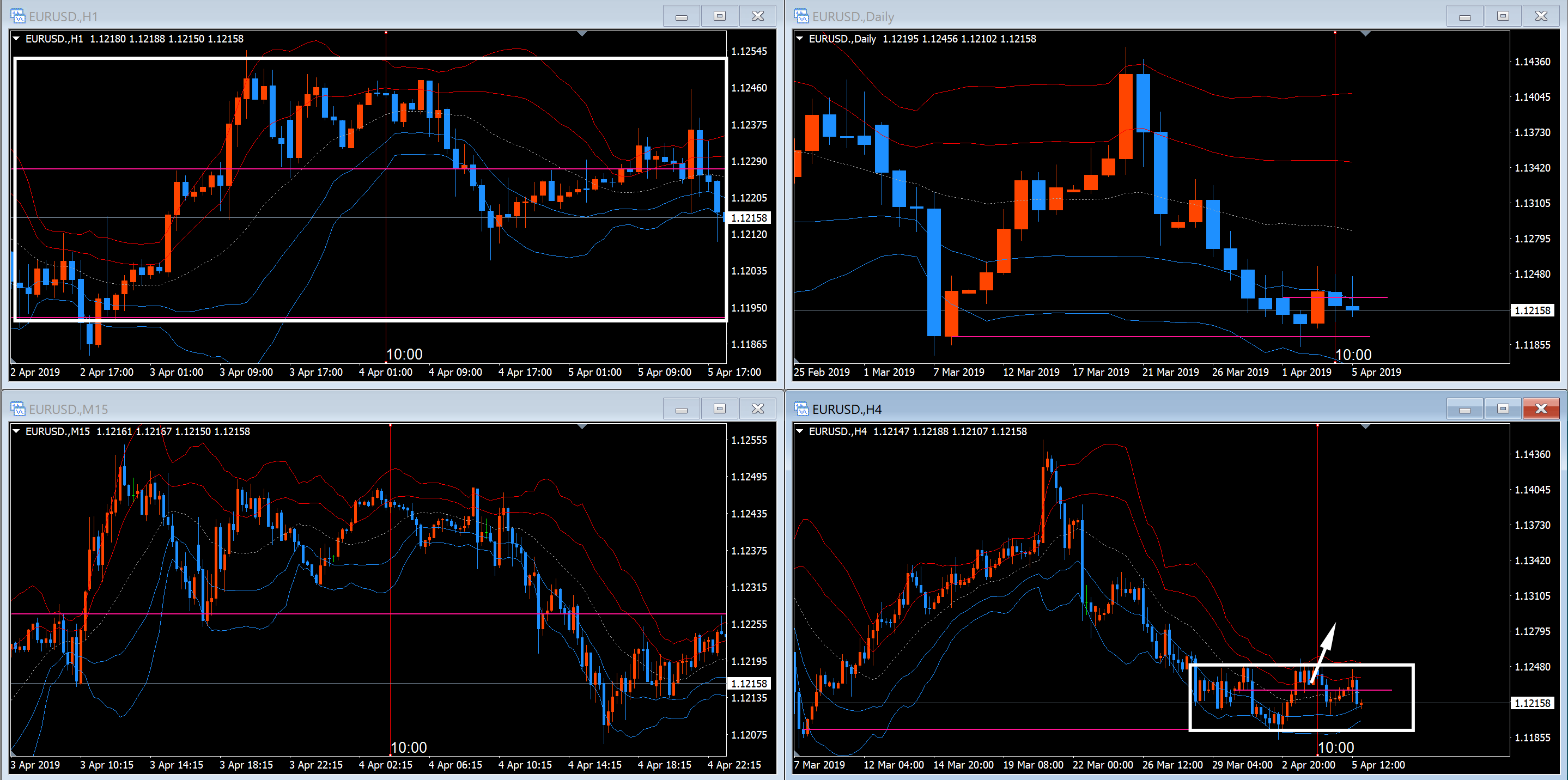Expand the EURUSD.,H1 info dropdown triangle
Screen dimensions: 1568x780
pyautogui.click(x=16, y=38)
